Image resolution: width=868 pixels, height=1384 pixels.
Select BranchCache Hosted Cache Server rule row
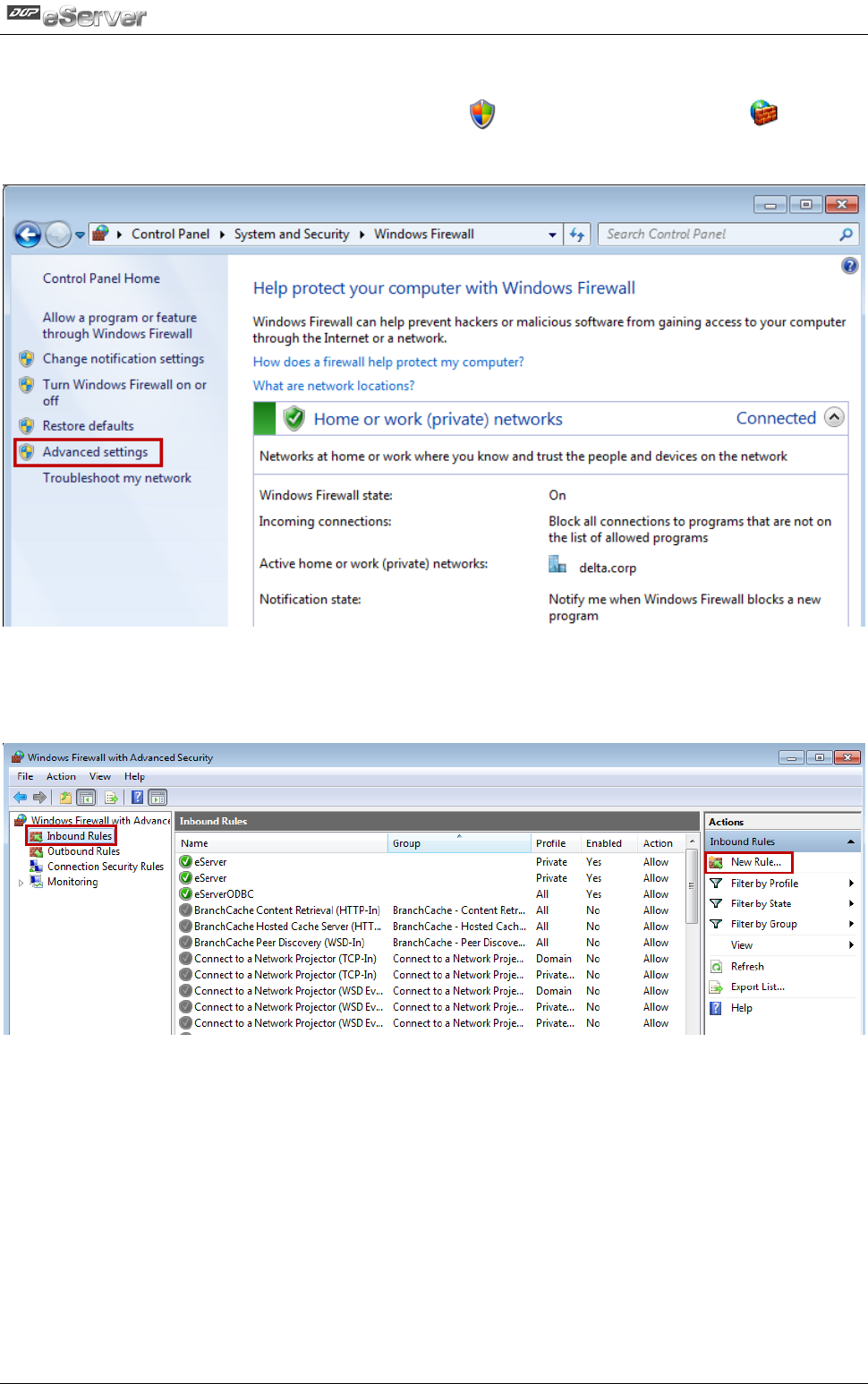[x=431, y=927]
